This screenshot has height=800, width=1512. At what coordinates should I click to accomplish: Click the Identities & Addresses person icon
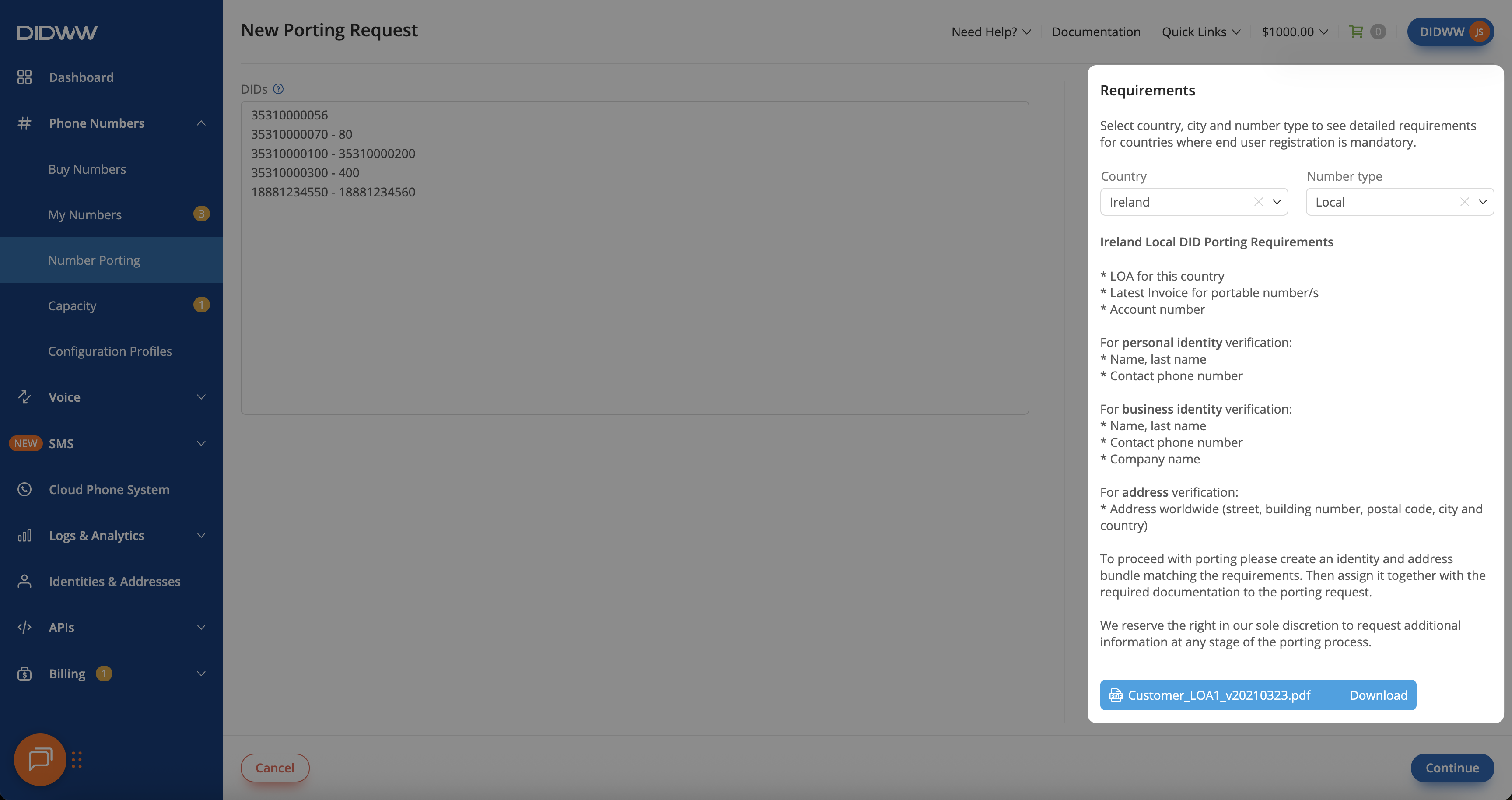24,581
